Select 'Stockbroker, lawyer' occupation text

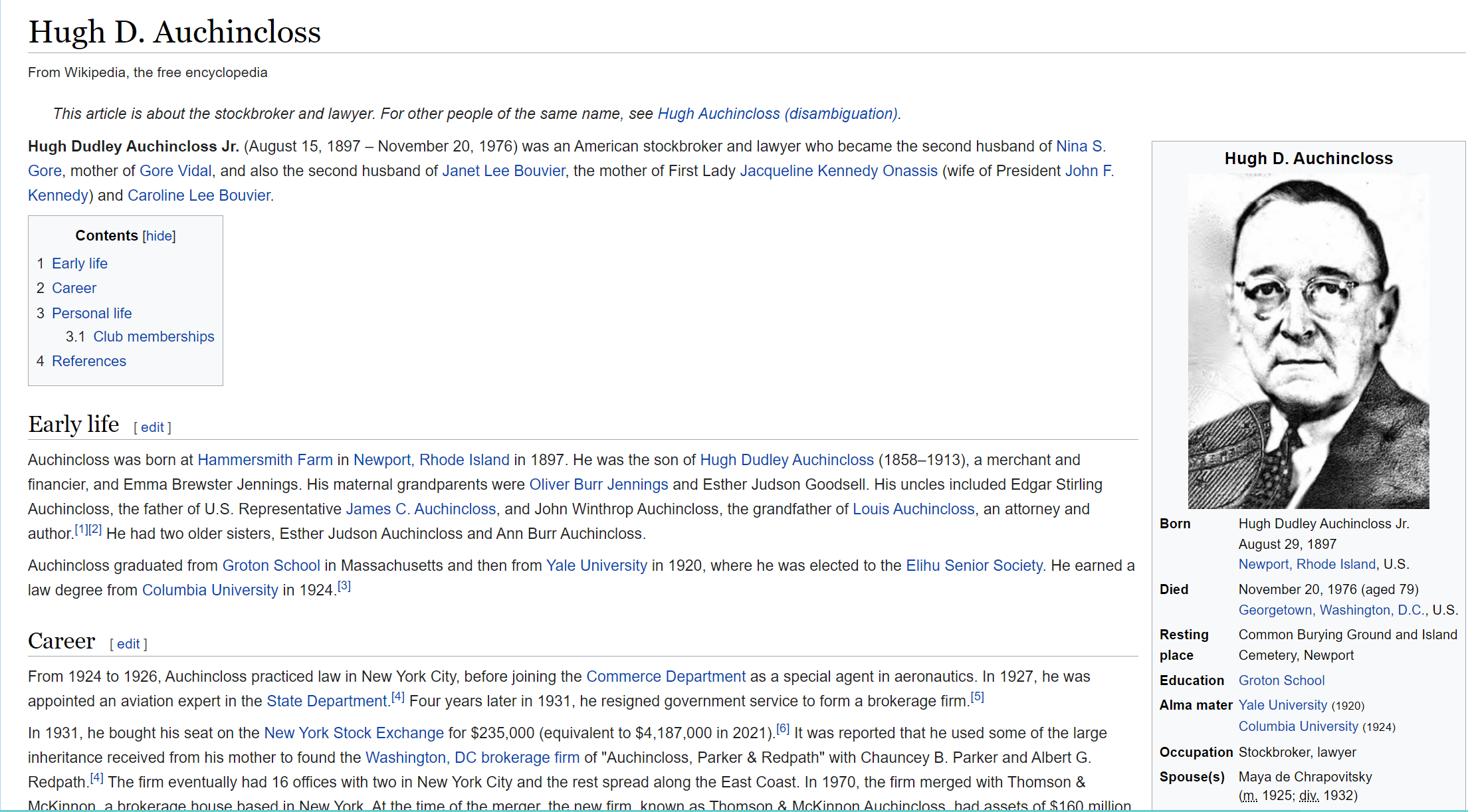[x=1297, y=752]
